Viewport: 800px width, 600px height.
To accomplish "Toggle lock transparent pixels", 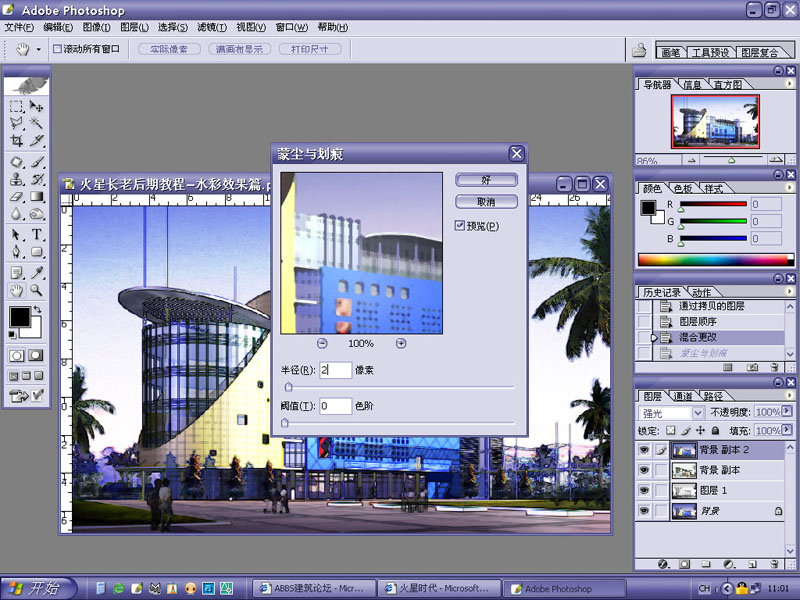I will coord(670,431).
